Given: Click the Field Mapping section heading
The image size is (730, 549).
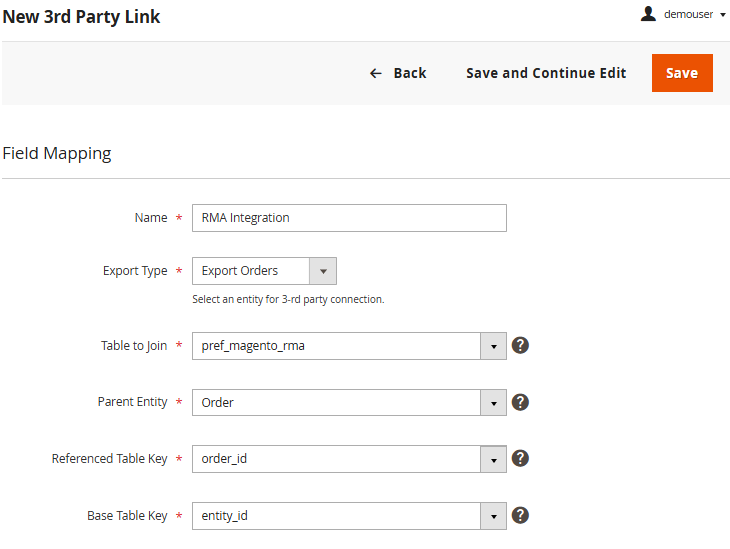Looking at the screenshot, I should pyautogui.click(x=57, y=154).
